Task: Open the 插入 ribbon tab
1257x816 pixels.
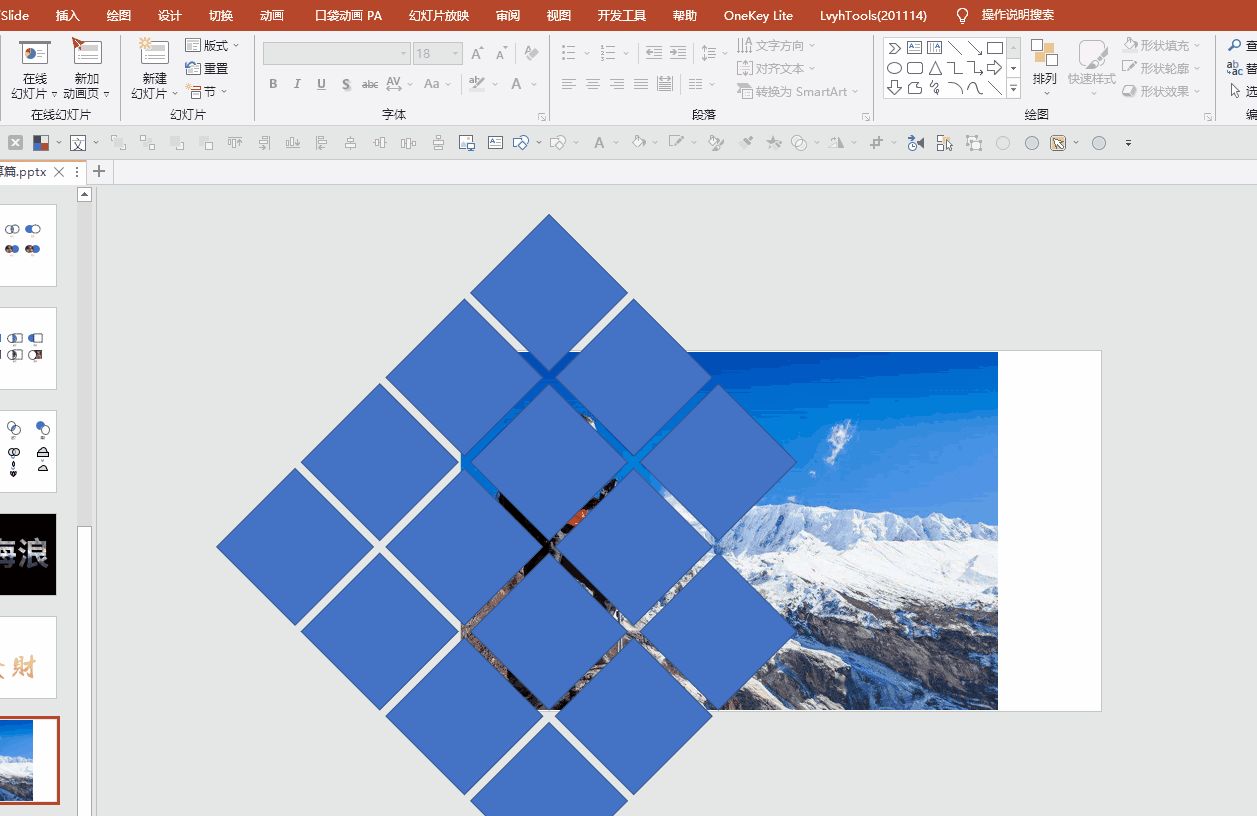Action: (67, 15)
